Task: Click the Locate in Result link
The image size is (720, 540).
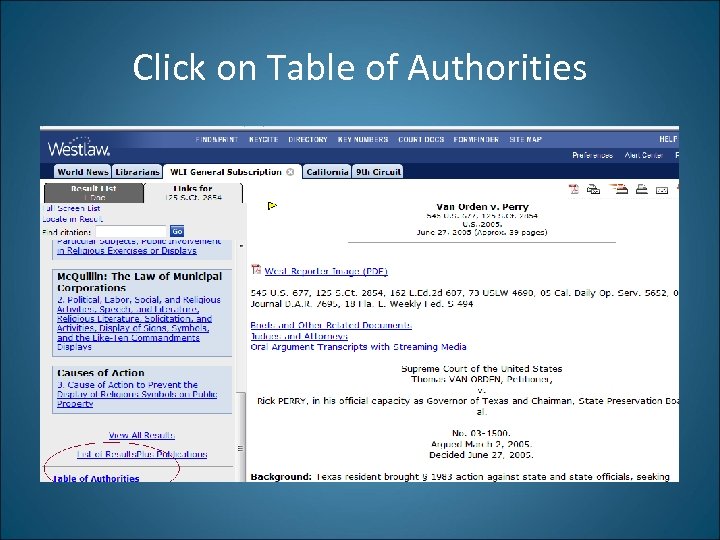Action: (x=73, y=219)
